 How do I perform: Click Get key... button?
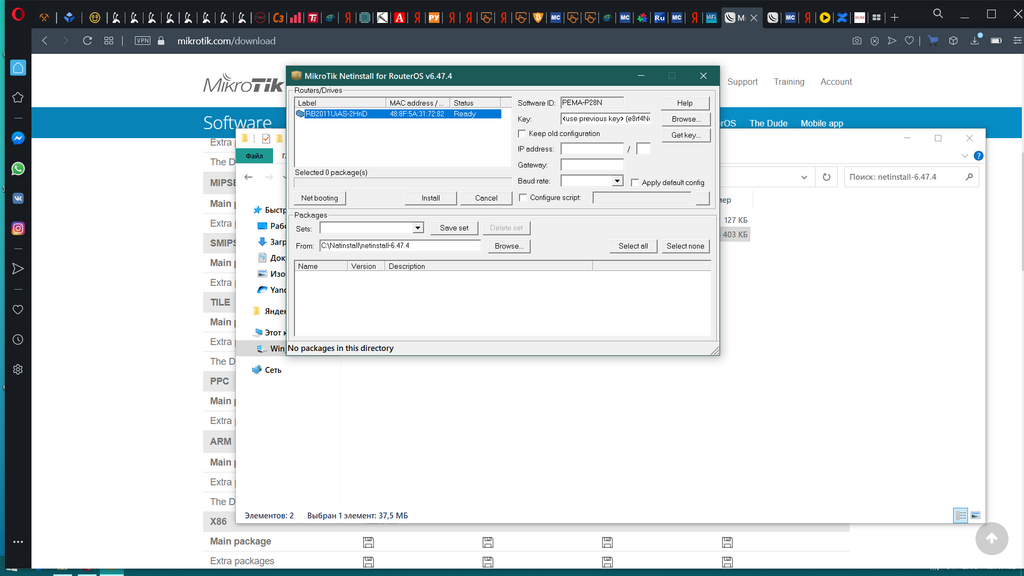(685, 135)
